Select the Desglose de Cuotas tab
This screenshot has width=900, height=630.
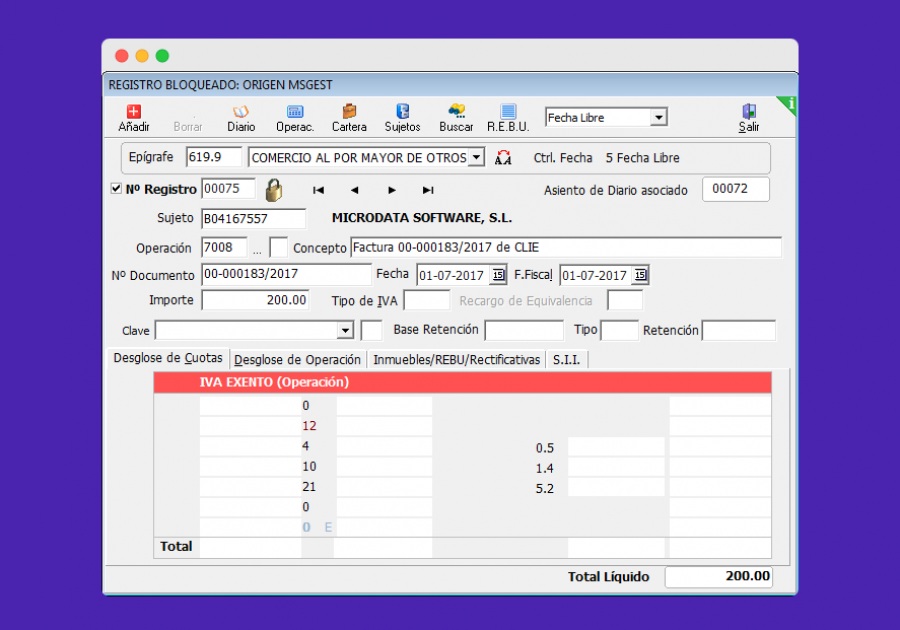[168, 358]
